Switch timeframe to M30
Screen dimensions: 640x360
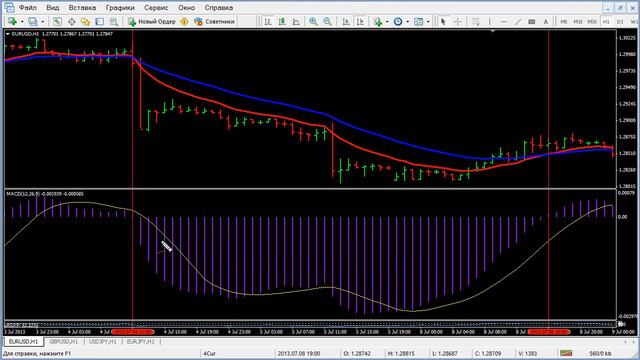click(592, 22)
